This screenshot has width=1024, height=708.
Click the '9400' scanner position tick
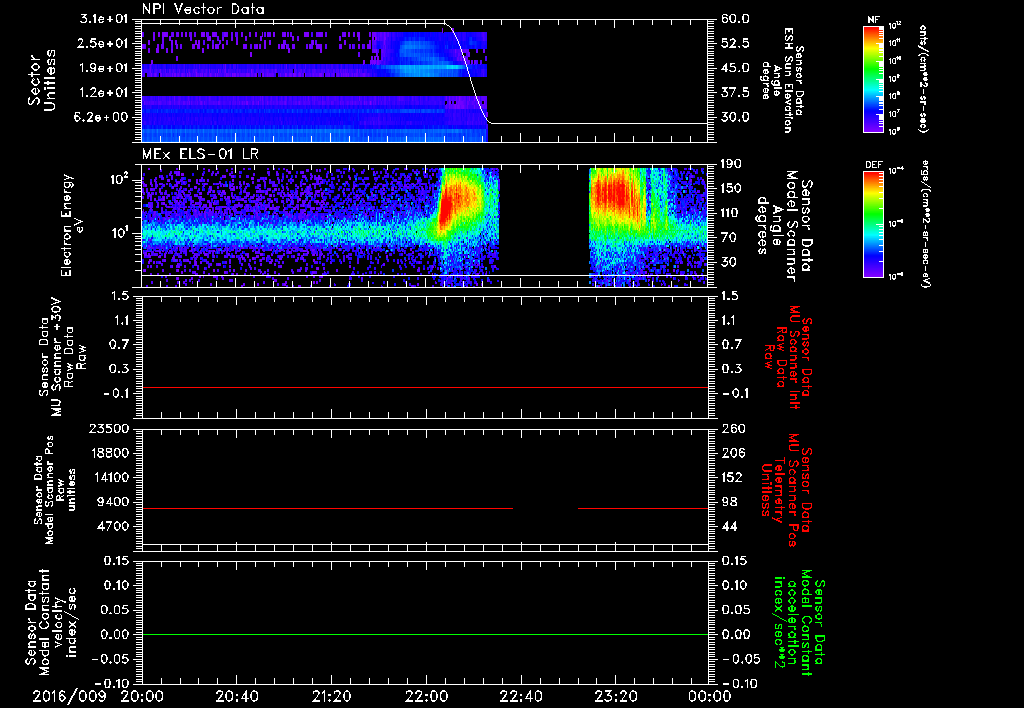tap(115, 502)
